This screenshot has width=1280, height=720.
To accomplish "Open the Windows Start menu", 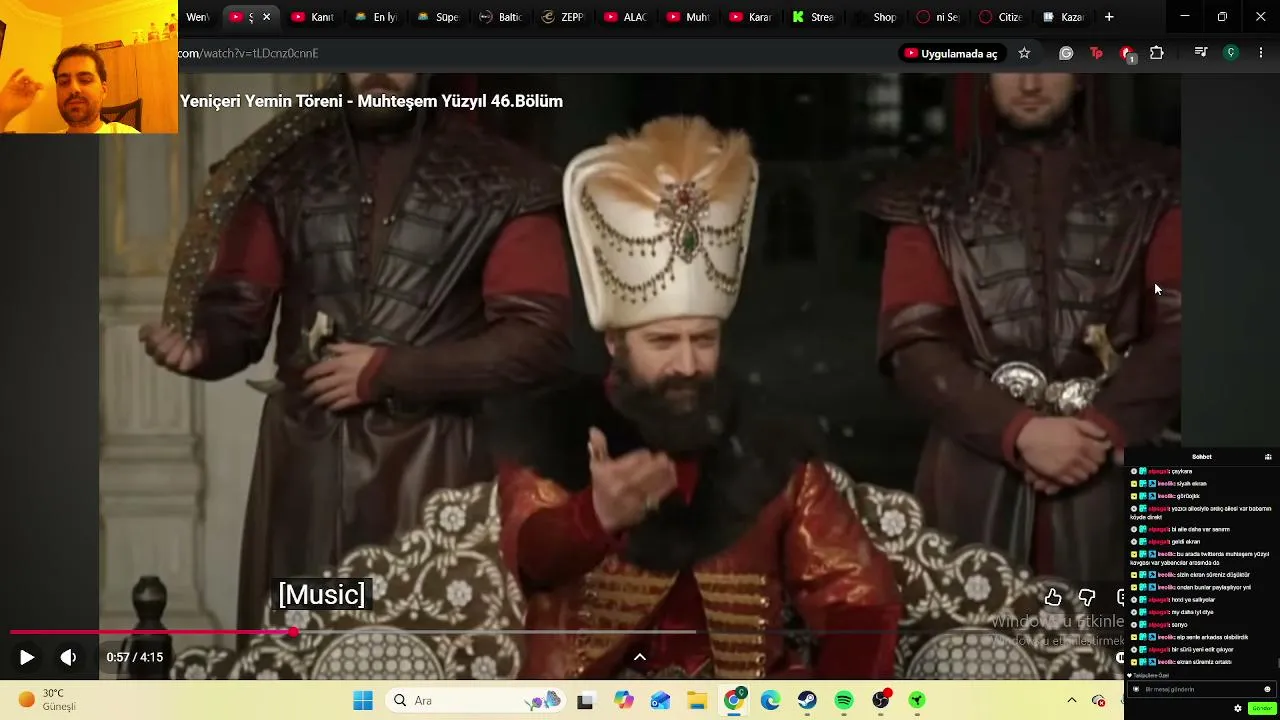I will tap(363, 700).
